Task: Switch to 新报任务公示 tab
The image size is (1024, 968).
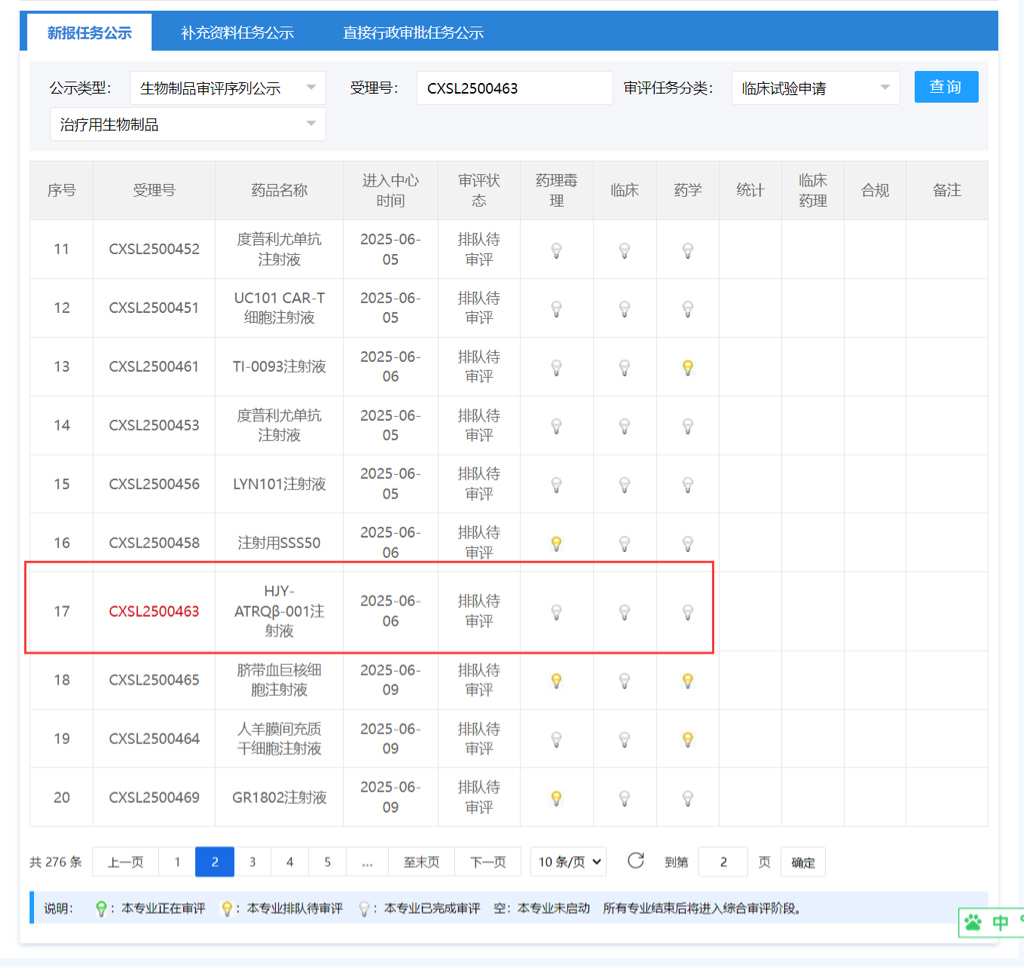Action: [x=89, y=32]
